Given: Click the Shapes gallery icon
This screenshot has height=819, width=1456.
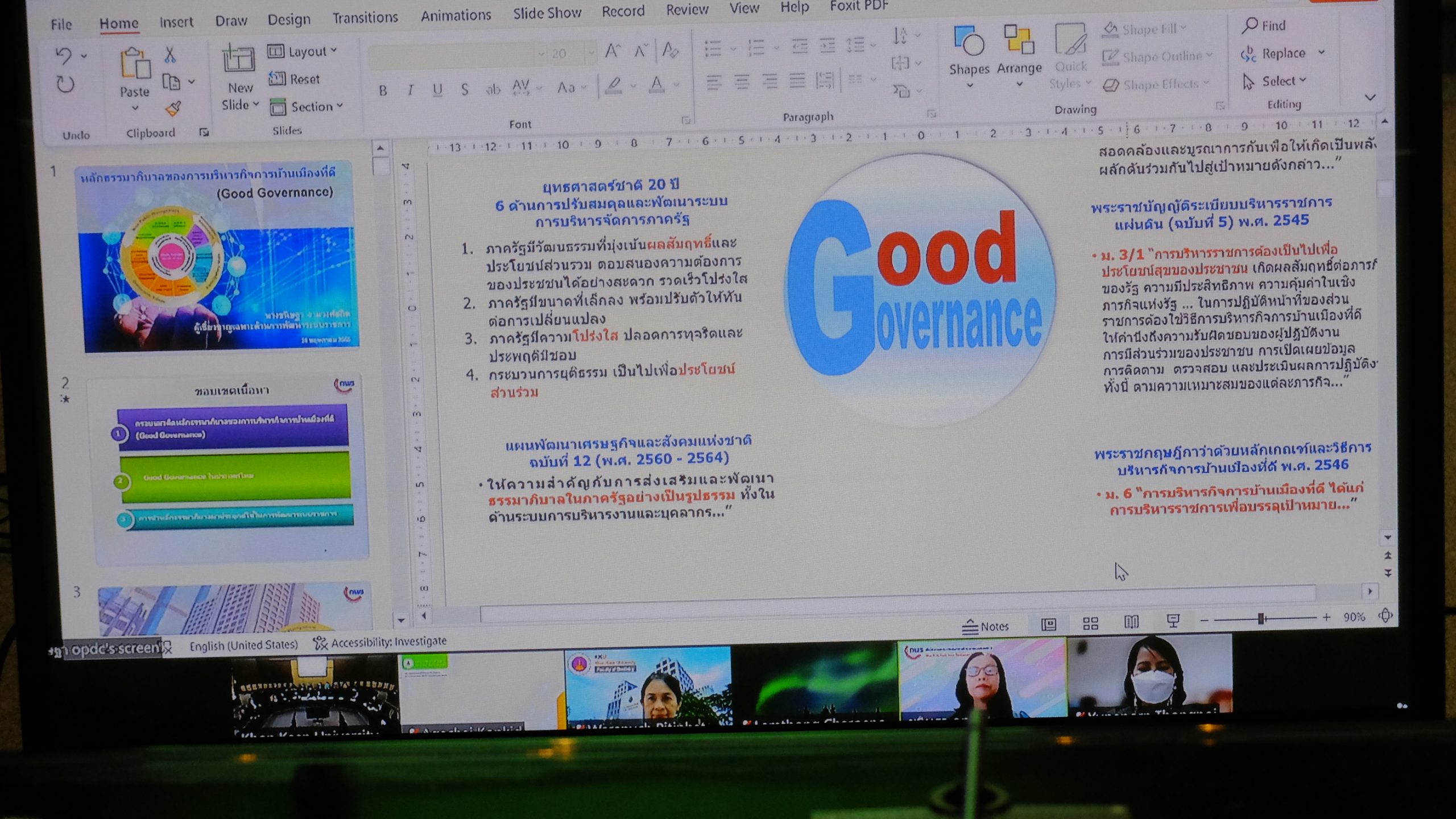Looking at the screenshot, I should [x=969, y=41].
